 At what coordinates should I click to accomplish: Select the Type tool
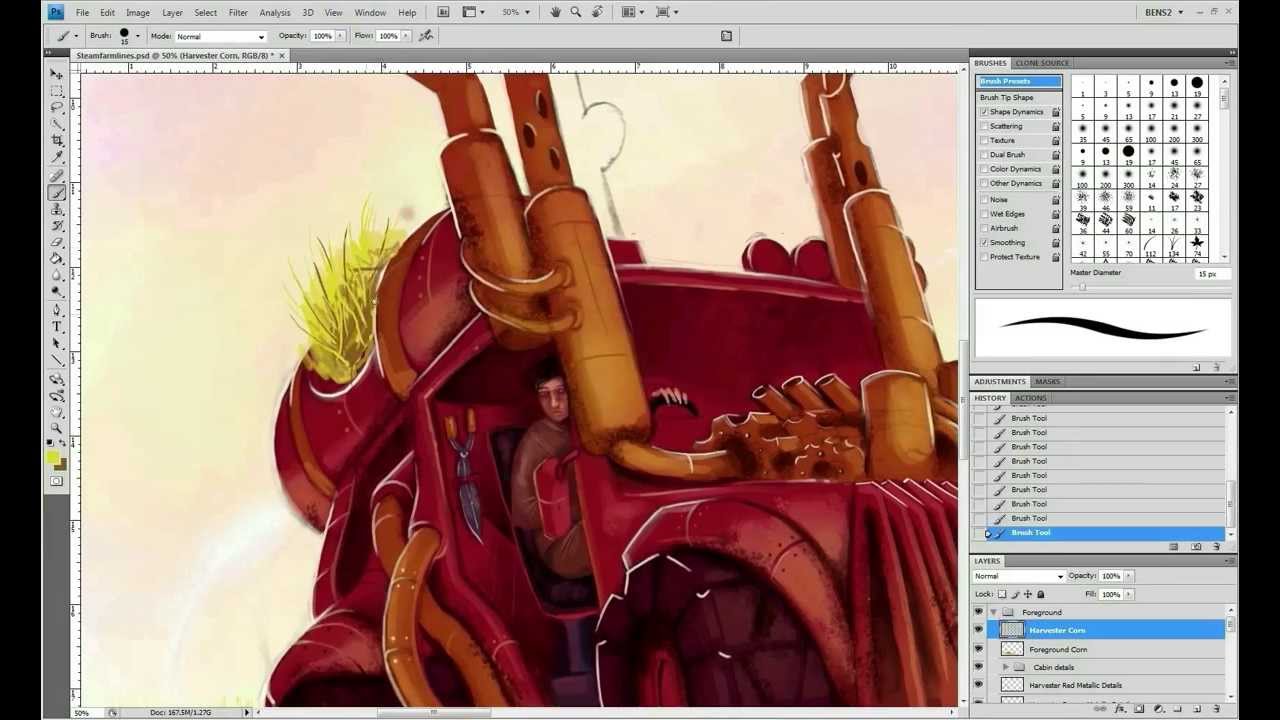point(57,327)
